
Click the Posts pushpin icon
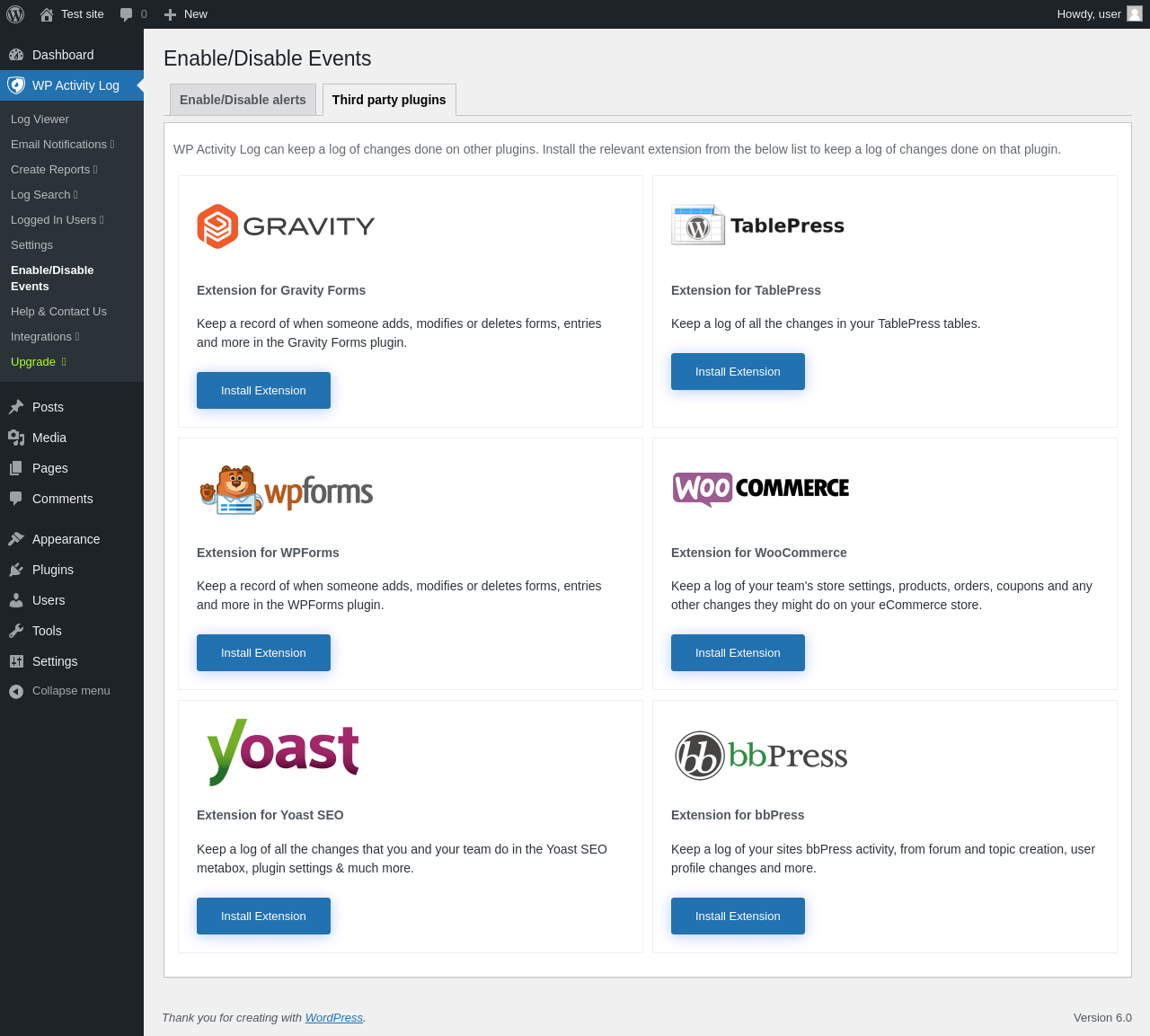(16, 407)
